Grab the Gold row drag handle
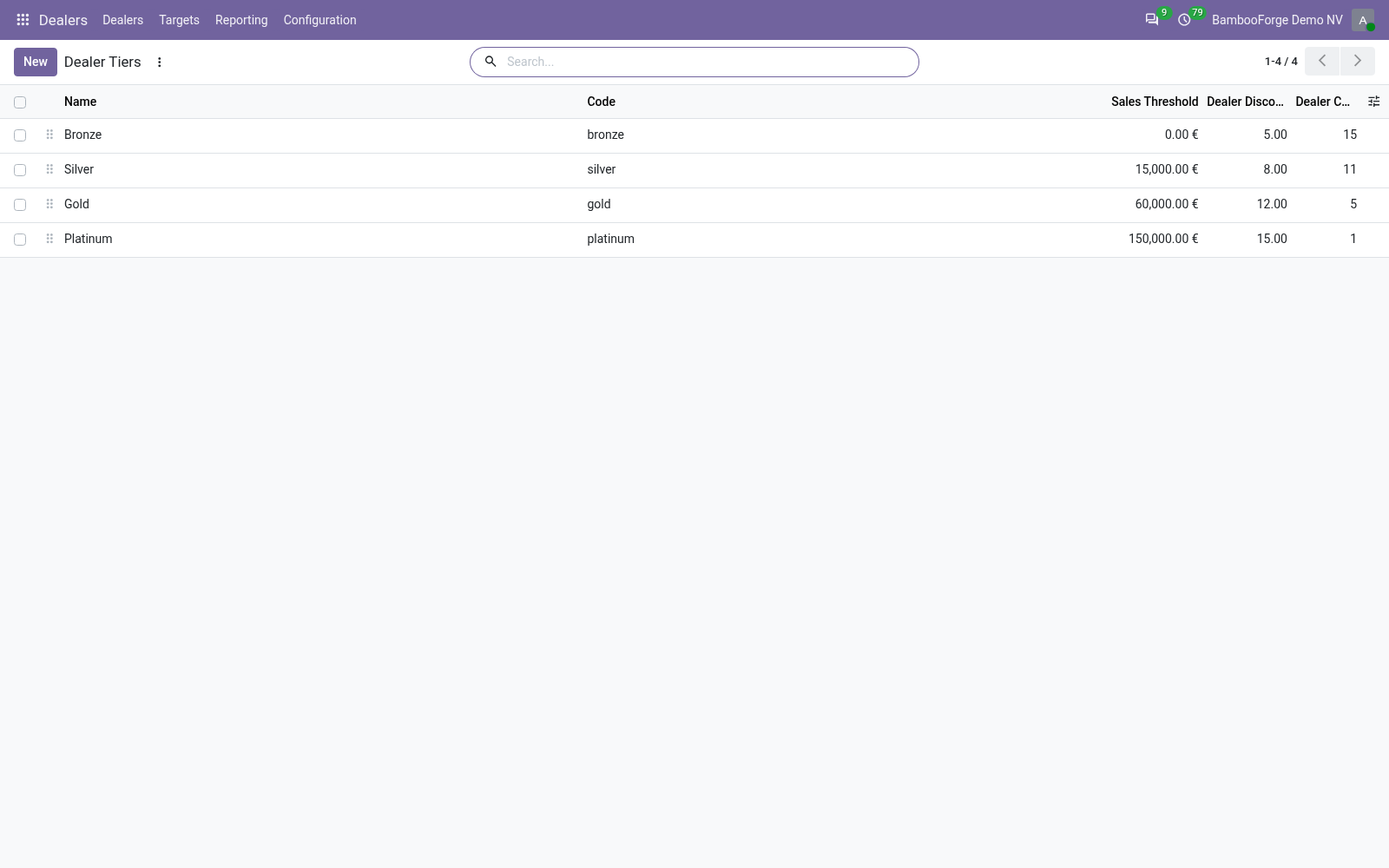This screenshot has width=1389, height=868. (49, 204)
